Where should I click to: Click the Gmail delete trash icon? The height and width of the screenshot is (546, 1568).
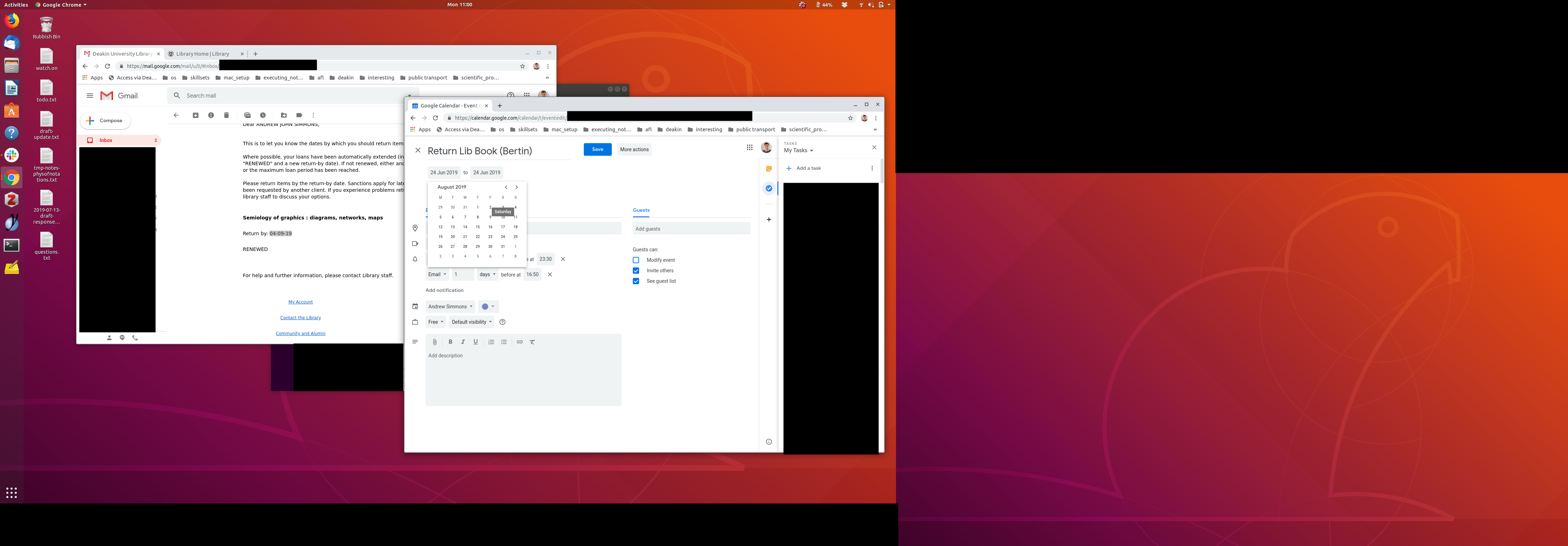[226, 115]
